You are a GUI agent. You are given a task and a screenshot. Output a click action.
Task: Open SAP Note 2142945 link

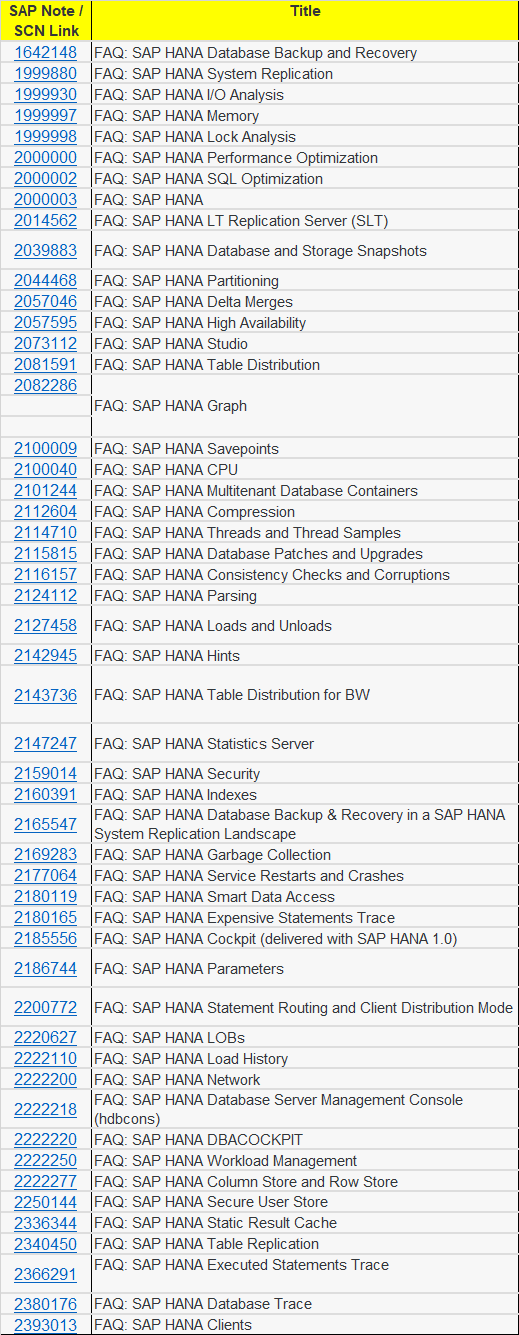click(45, 656)
